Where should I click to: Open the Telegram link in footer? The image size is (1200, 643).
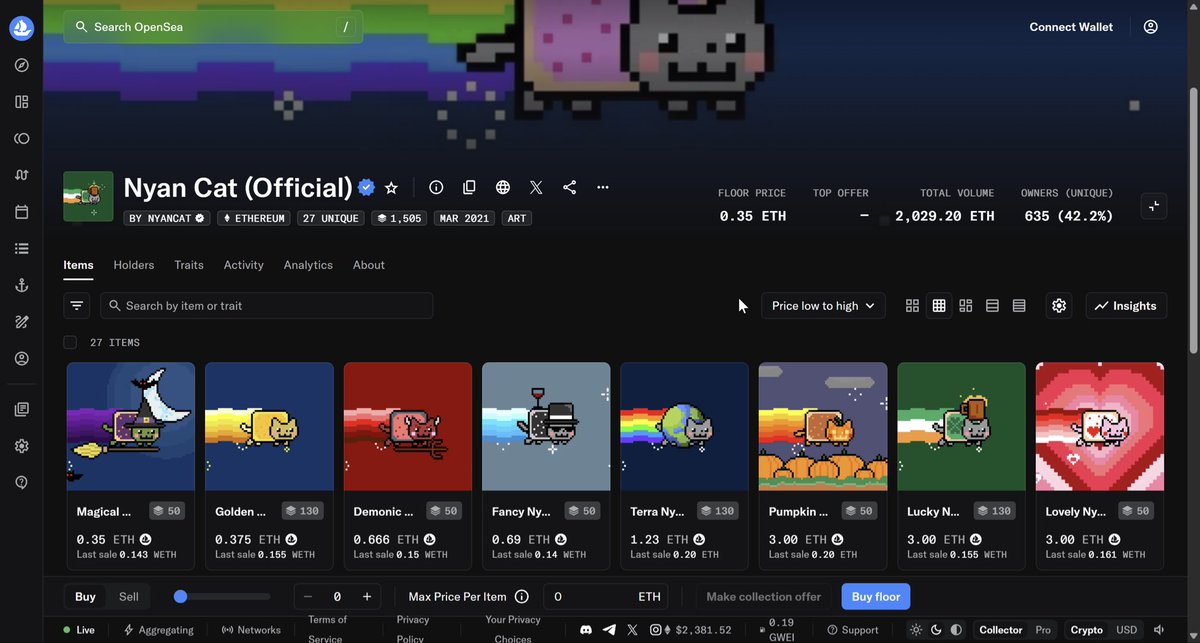610,630
